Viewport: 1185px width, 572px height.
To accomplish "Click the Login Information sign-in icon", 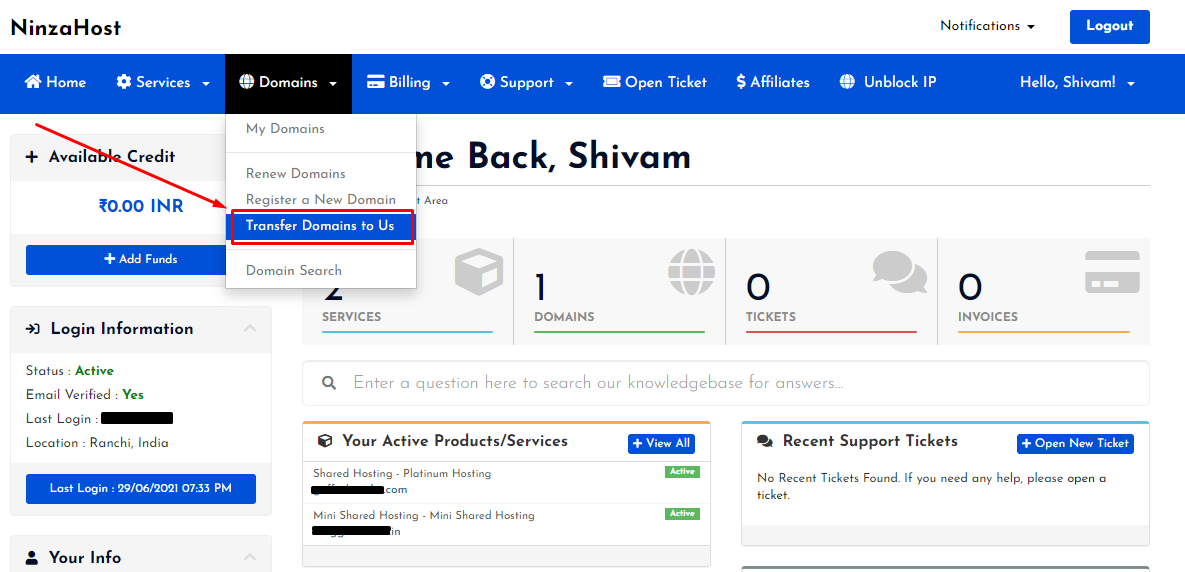I will (x=32, y=329).
